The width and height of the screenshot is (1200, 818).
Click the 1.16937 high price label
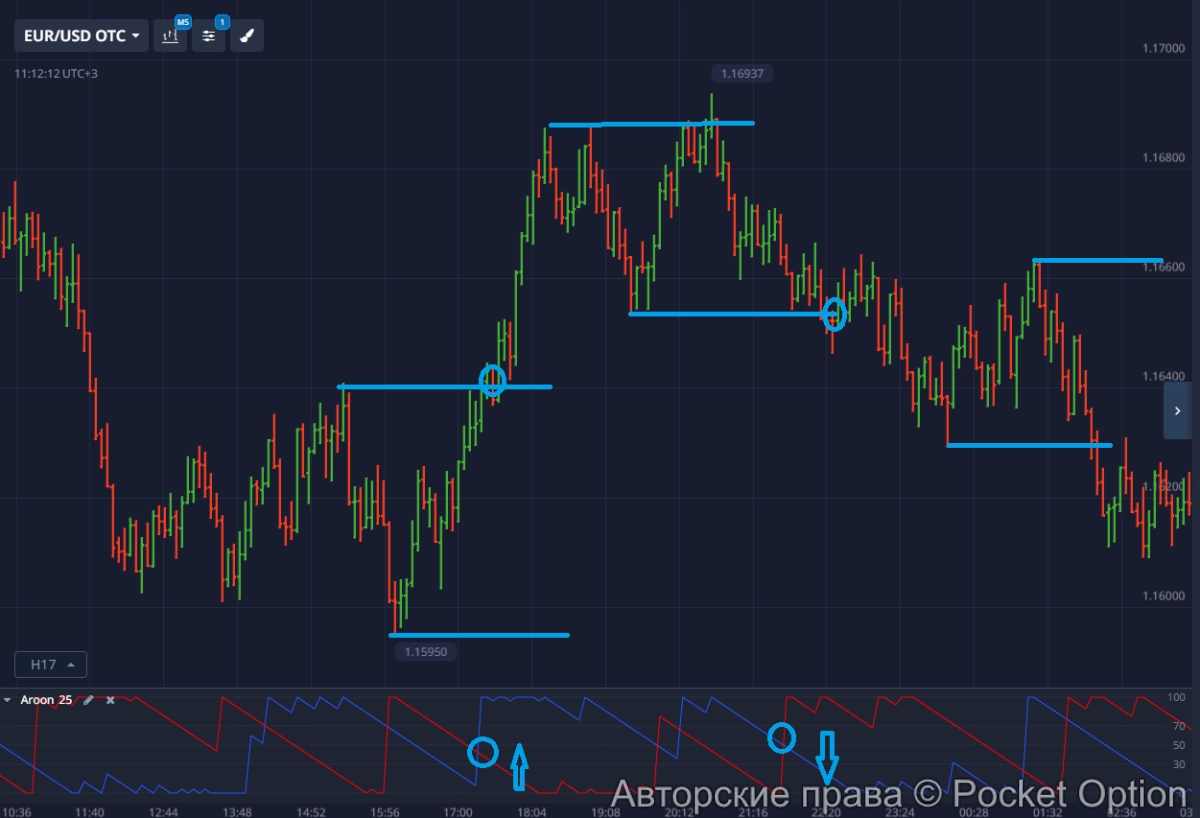[x=743, y=73]
